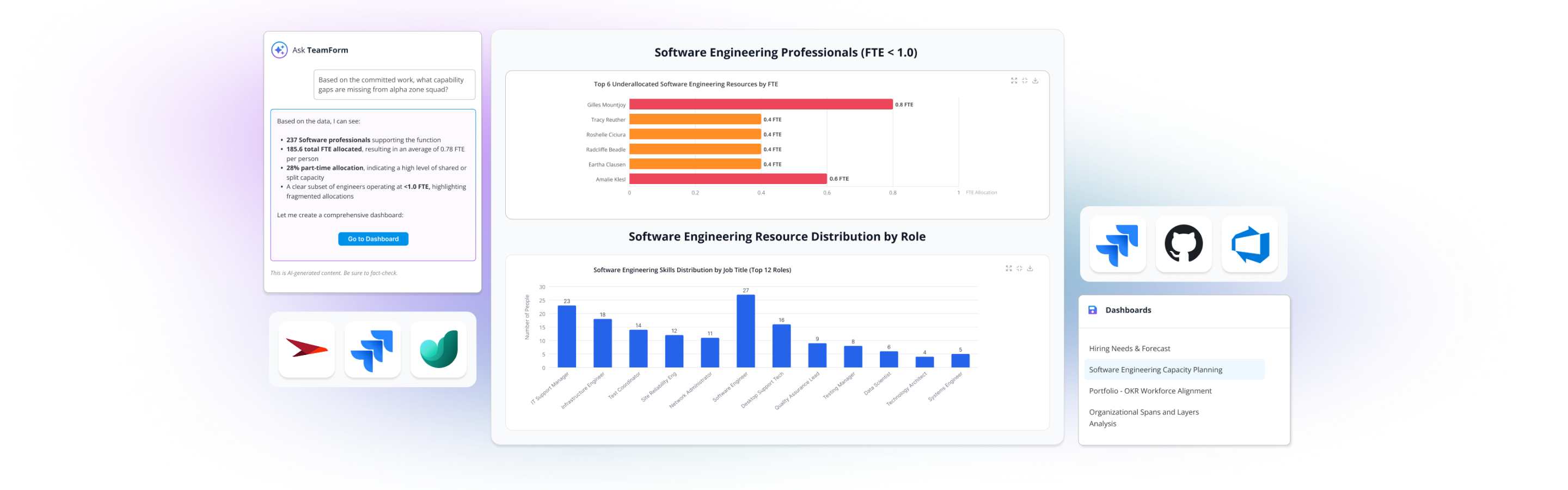Click '185.6 total FTE allocated' bullet text
The image size is (1568, 490).
pyautogui.click(x=324, y=149)
